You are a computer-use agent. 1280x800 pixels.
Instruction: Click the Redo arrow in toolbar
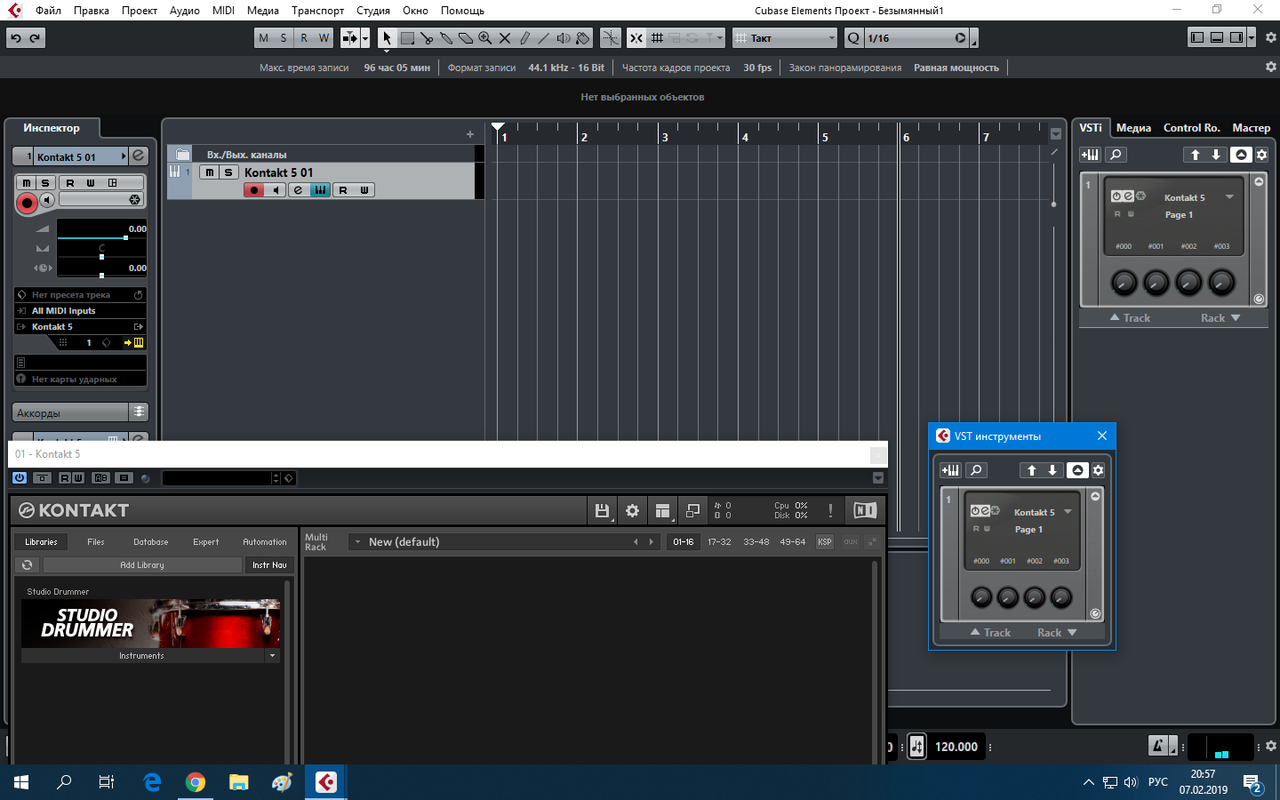point(35,38)
